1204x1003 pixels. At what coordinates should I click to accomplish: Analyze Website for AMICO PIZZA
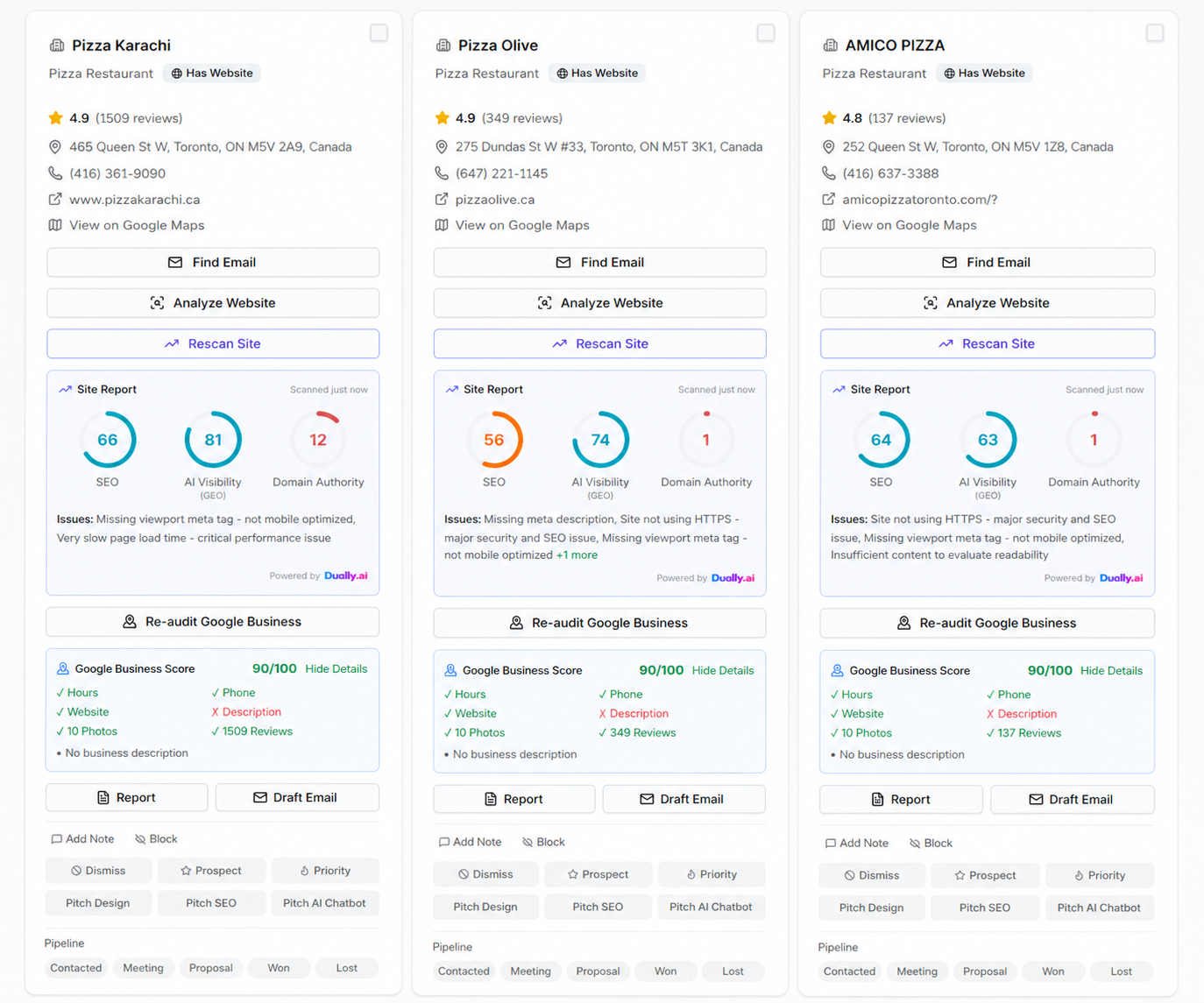pyautogui.click(x=988, y=303)
